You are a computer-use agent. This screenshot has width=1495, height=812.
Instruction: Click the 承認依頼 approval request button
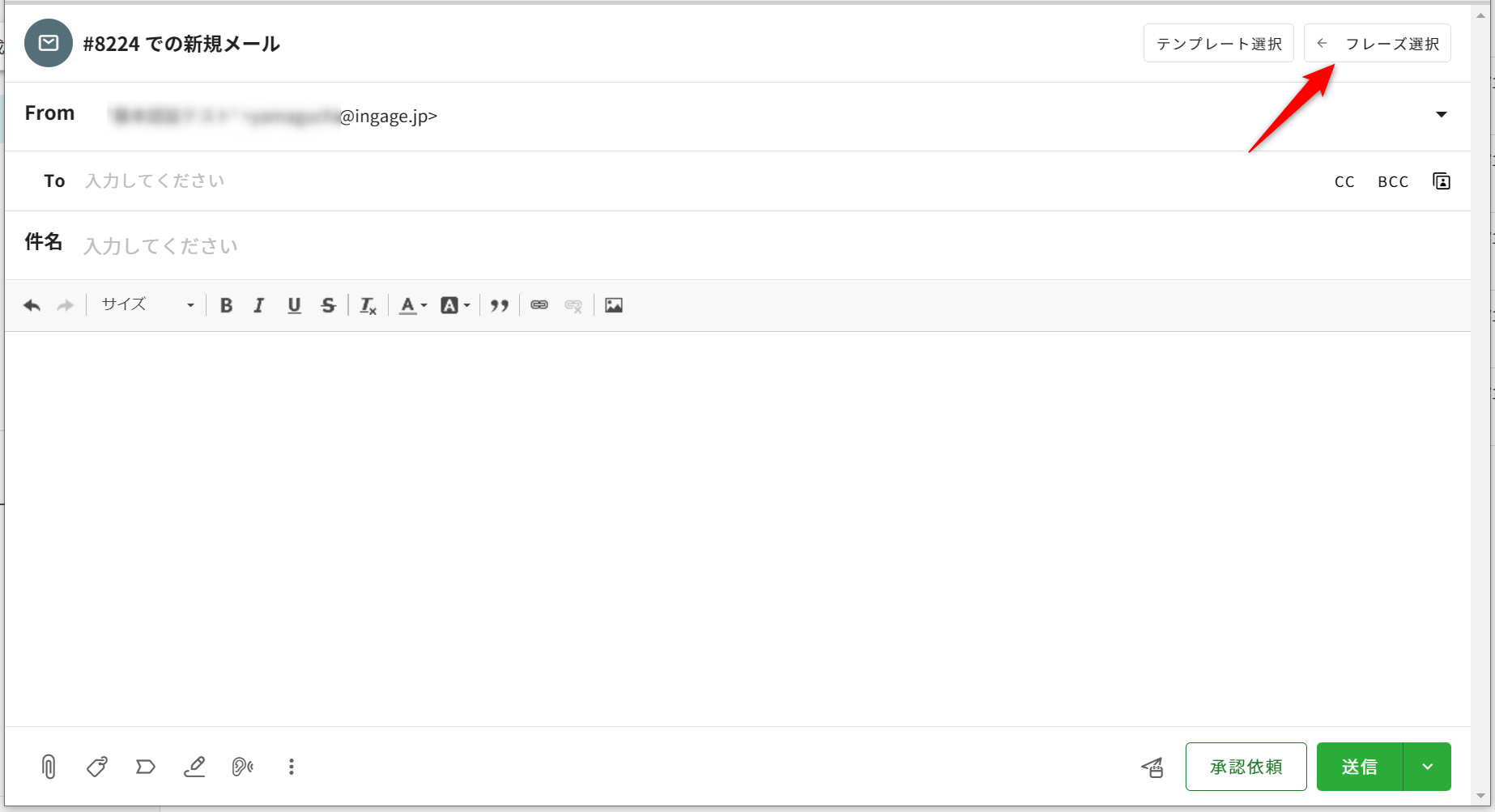click(x=1246, y=767)
